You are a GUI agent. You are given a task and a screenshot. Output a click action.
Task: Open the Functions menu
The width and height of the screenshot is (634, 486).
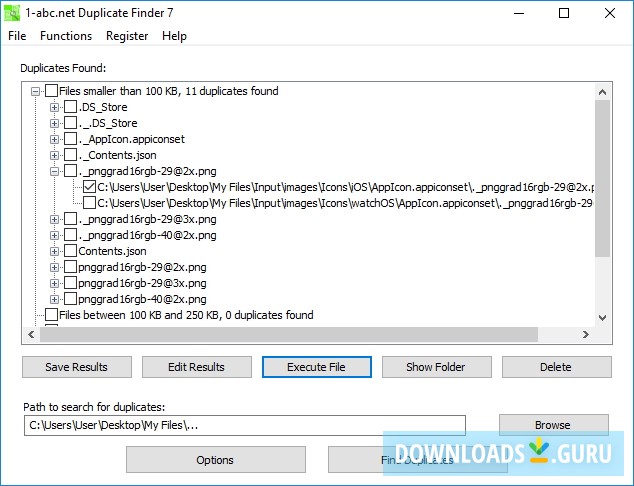[66, 36]
